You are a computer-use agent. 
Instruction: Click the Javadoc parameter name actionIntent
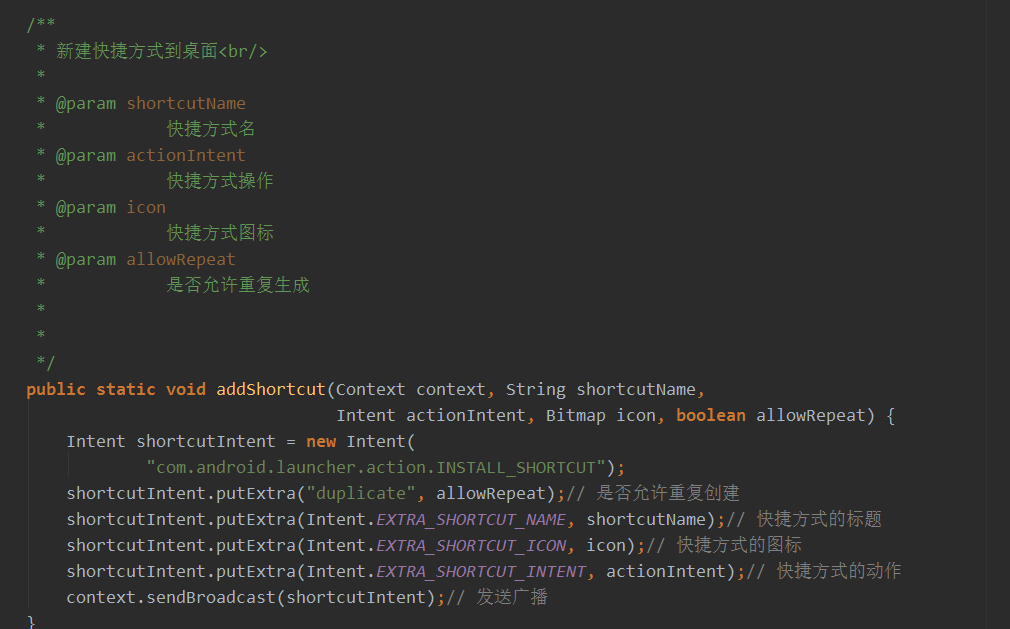click(186, 155)
